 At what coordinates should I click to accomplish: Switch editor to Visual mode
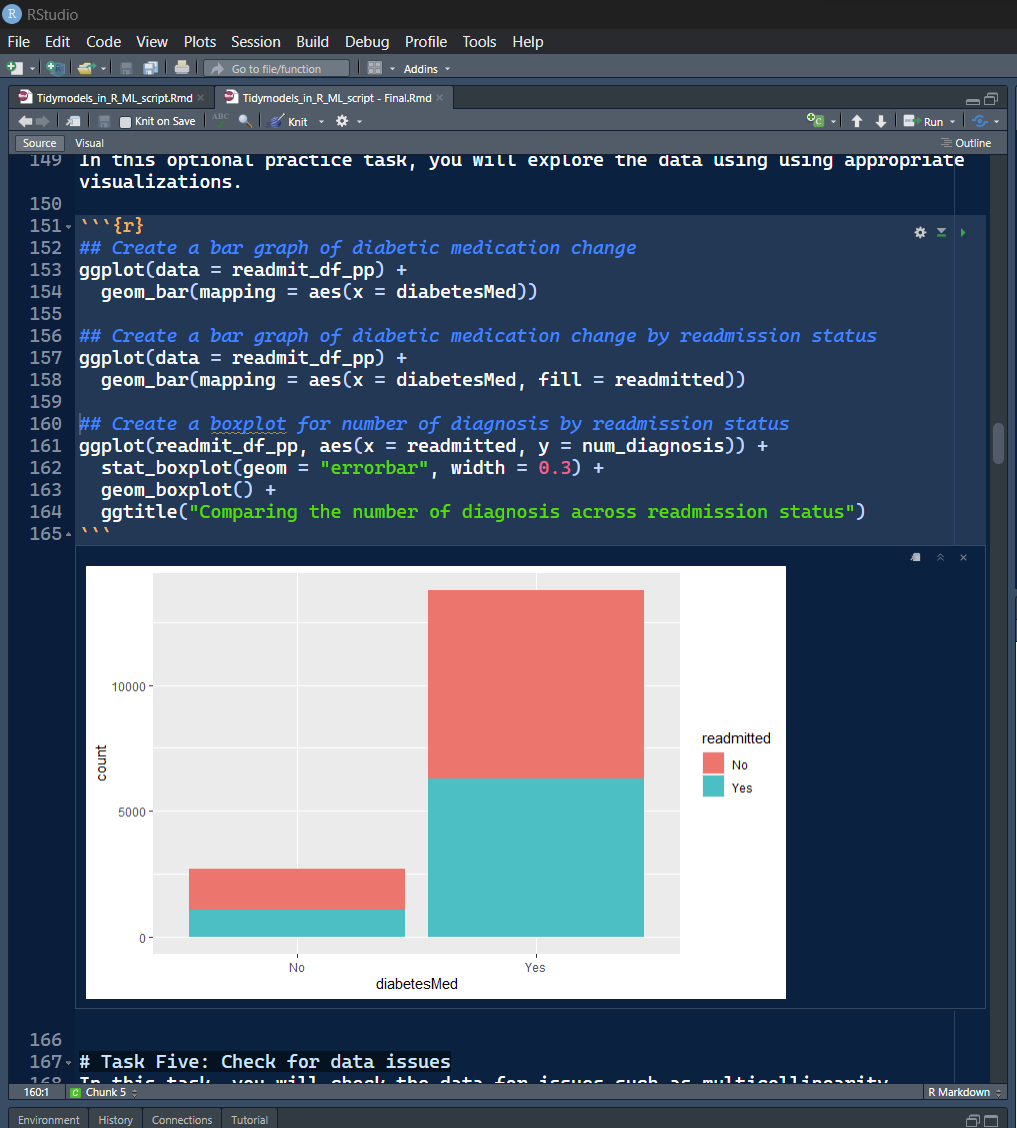pyautogui.click(x=89, y=143)
